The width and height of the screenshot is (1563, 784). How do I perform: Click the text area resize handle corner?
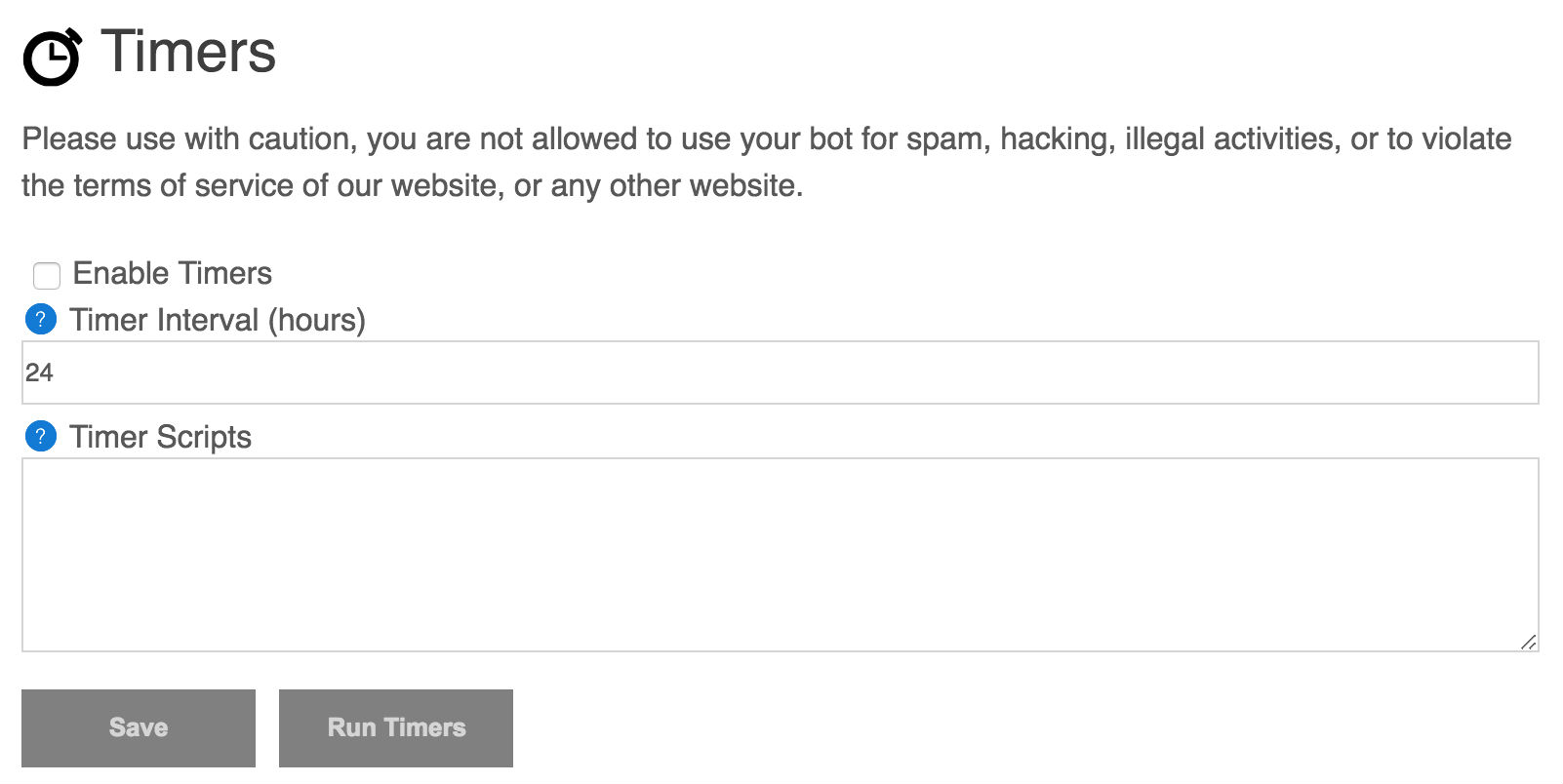(1529, 641)
